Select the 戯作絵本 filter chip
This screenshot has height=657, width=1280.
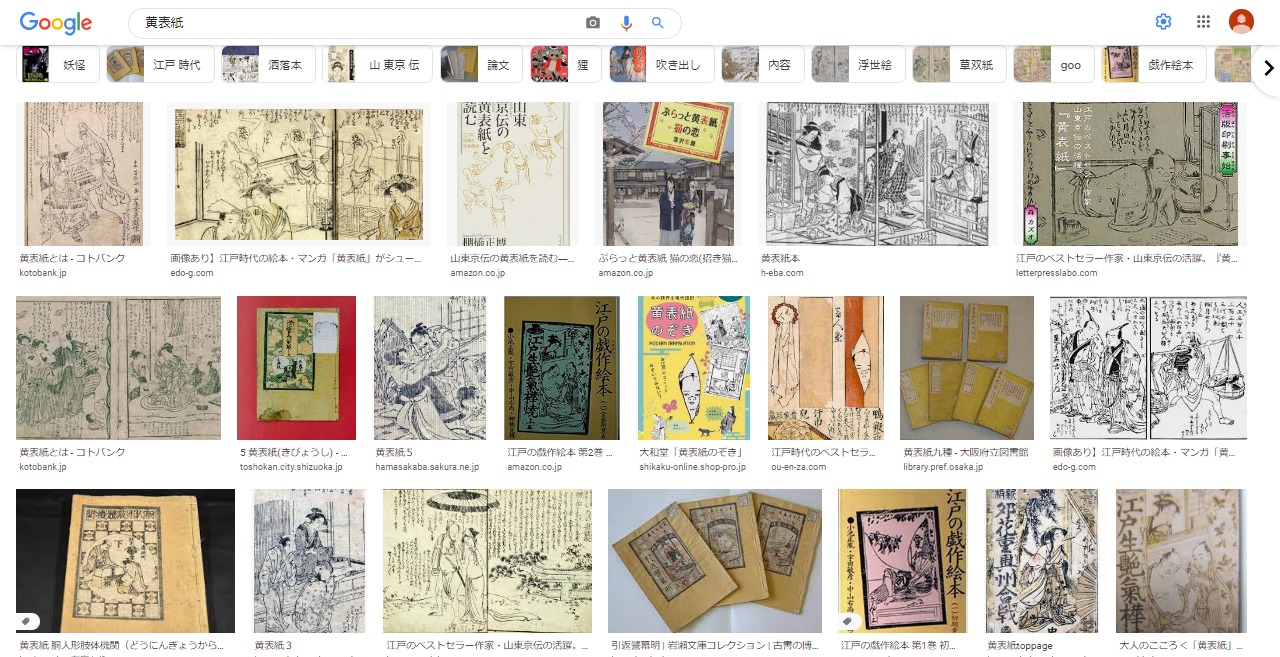point(1154,64)
